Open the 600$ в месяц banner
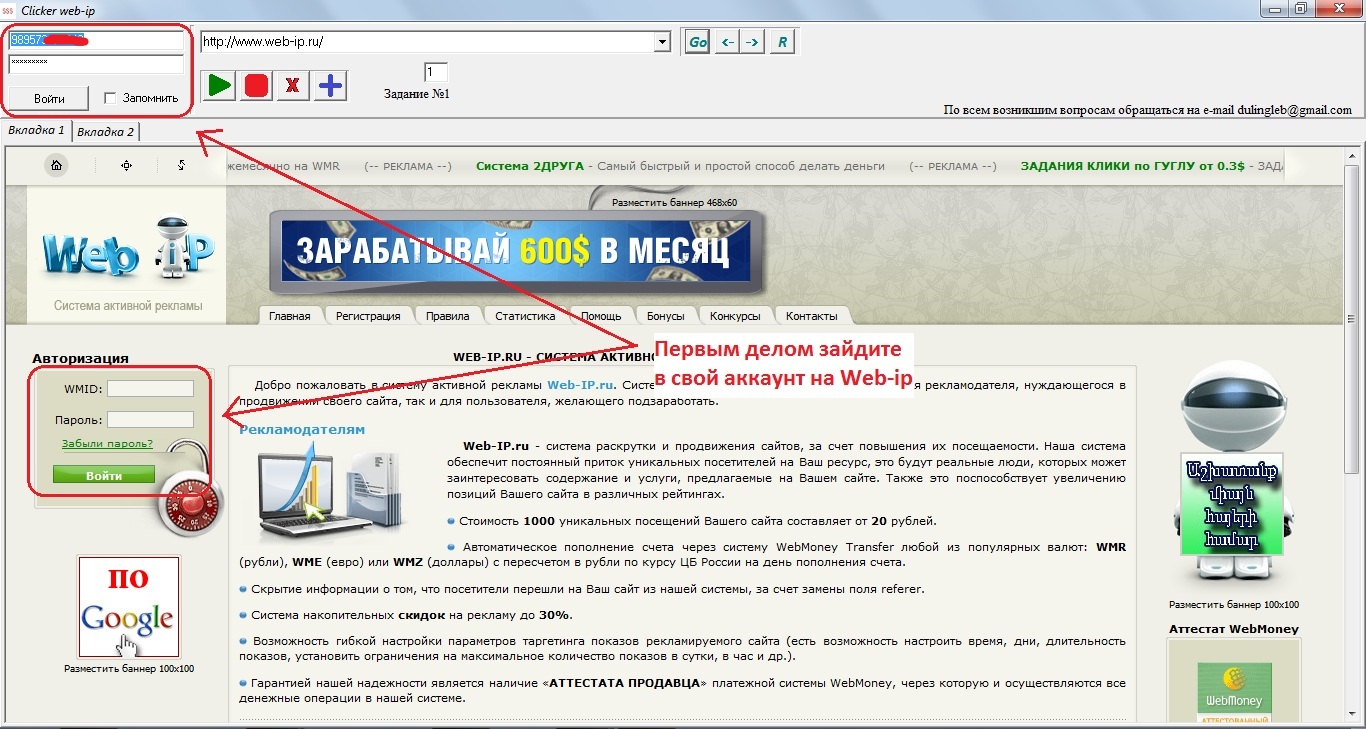The width and height of the screenshot is (1366, 729). [x=515, y=250]
